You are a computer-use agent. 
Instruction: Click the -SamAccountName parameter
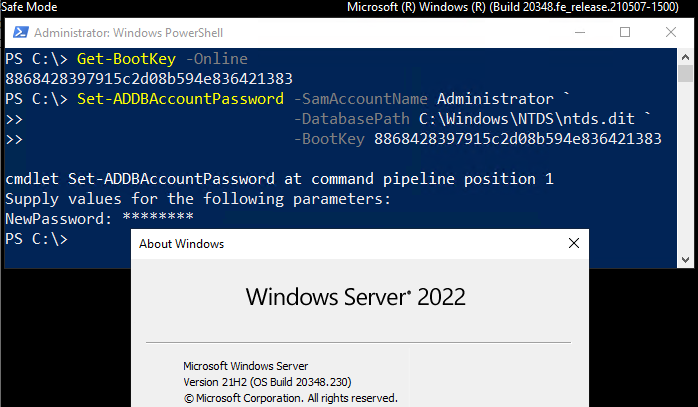pos(361,99)
